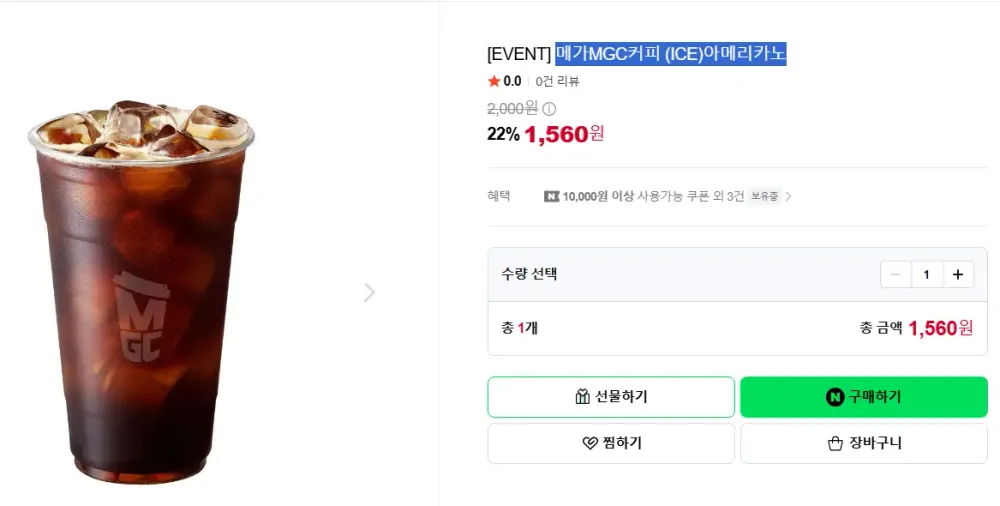Open the 10,000원 이상 사용가능 쿠폰 link
The image size is (1000, 506).
[x=653, y=197]
